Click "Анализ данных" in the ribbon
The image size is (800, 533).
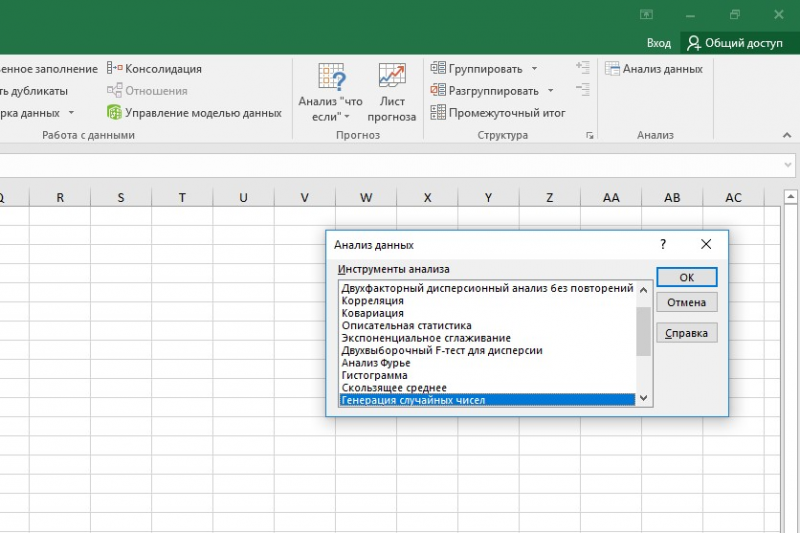click(654, 69)
